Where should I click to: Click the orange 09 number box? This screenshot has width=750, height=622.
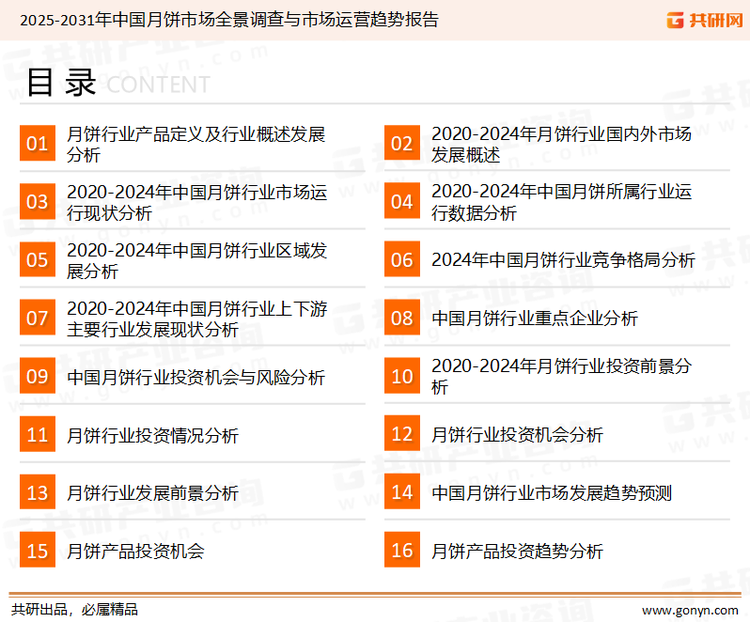[37, 376]
